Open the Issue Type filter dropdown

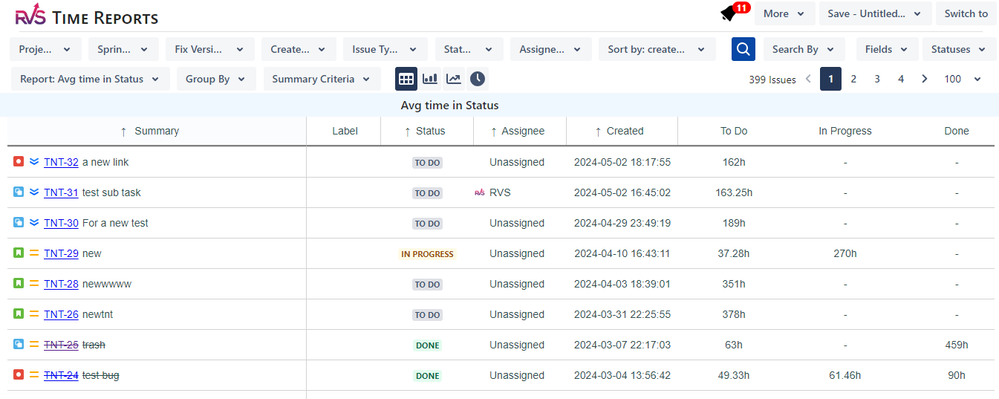pyautogui.click(x=385, y=49)
